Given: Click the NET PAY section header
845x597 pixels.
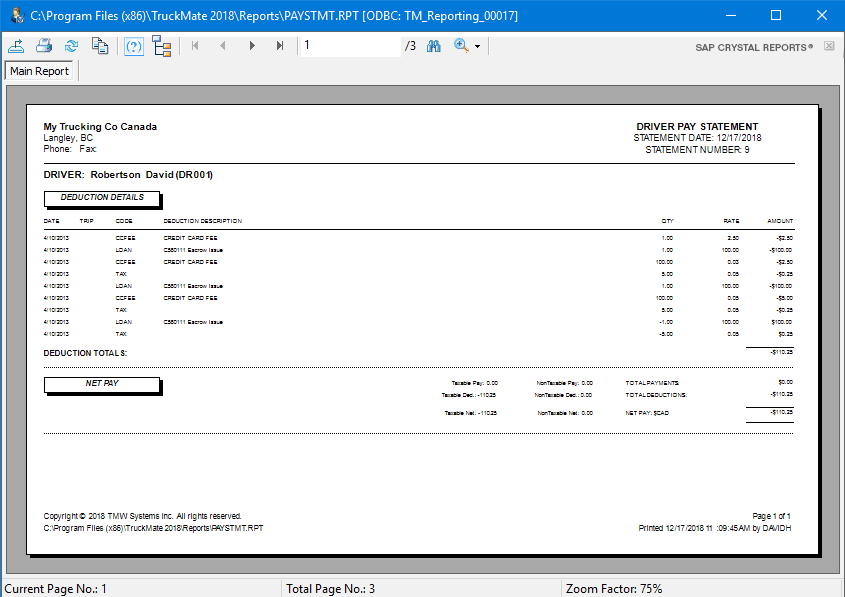Looking at the screenshot, I should click(x=101, y=384).
